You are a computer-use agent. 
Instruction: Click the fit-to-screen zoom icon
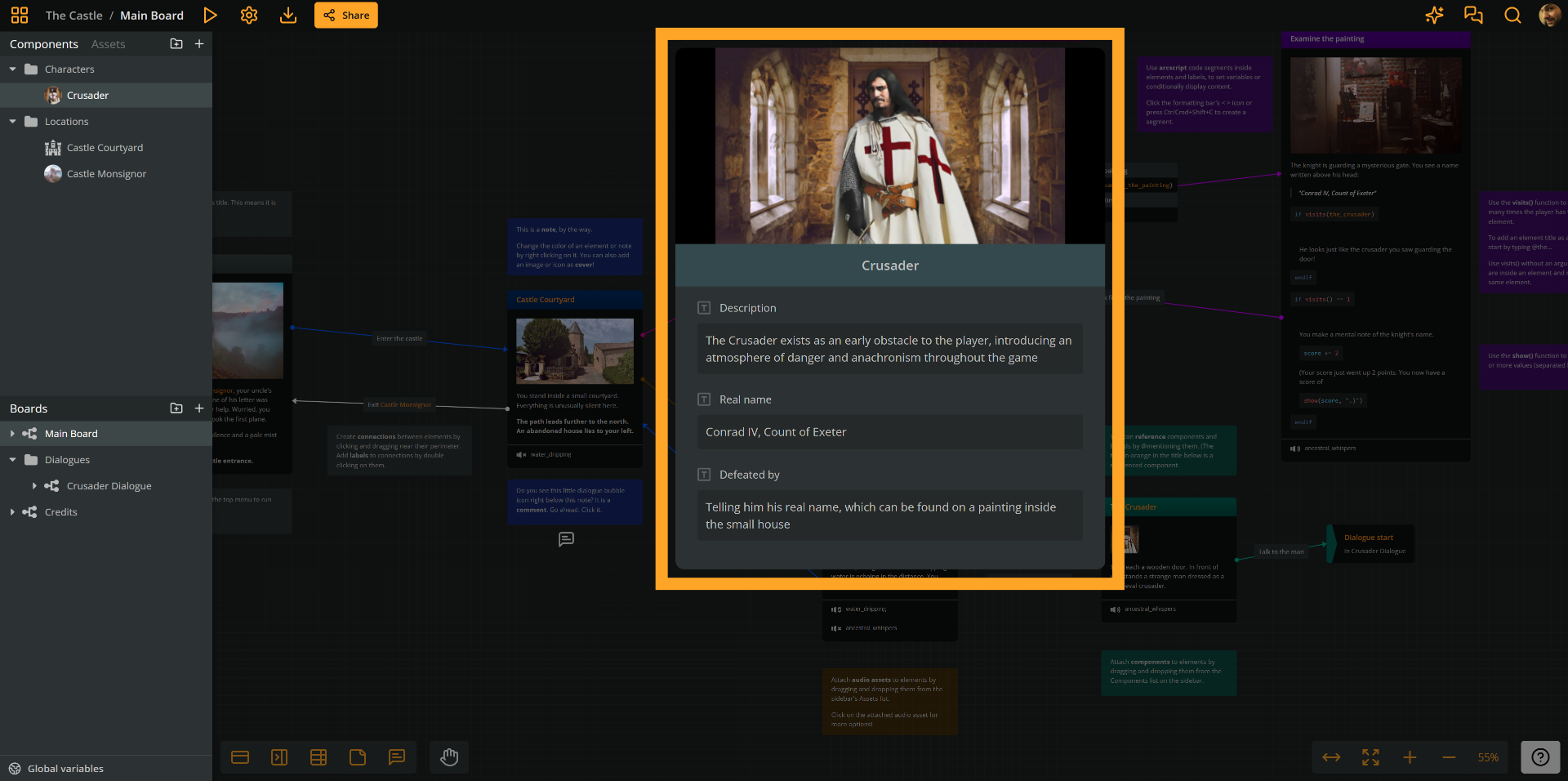click(x=1370, y=757)
